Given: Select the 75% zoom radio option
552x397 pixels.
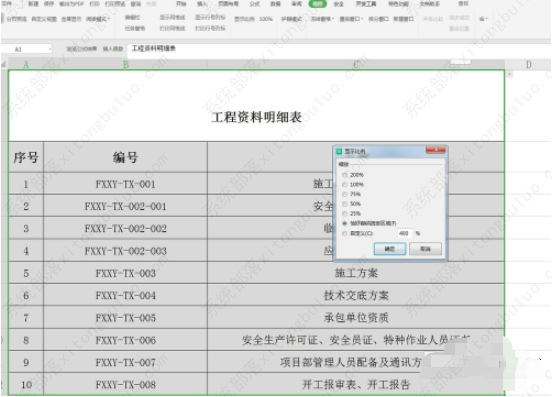Looking at the screenshot, I should tap(351, 194).
